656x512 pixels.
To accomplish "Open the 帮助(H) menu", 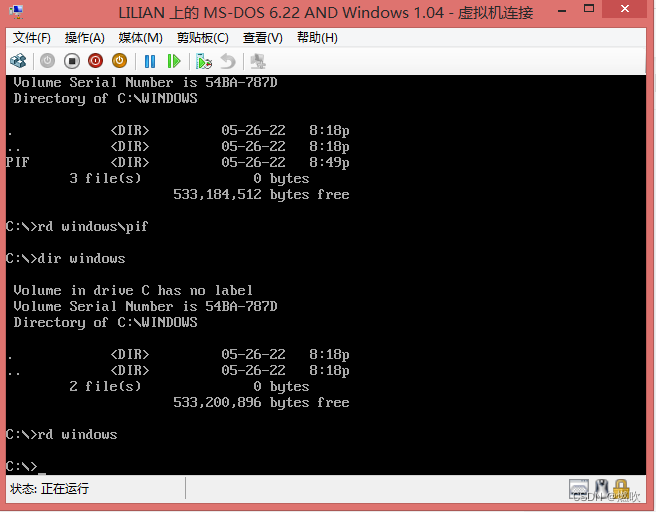I will pos(317,38).
